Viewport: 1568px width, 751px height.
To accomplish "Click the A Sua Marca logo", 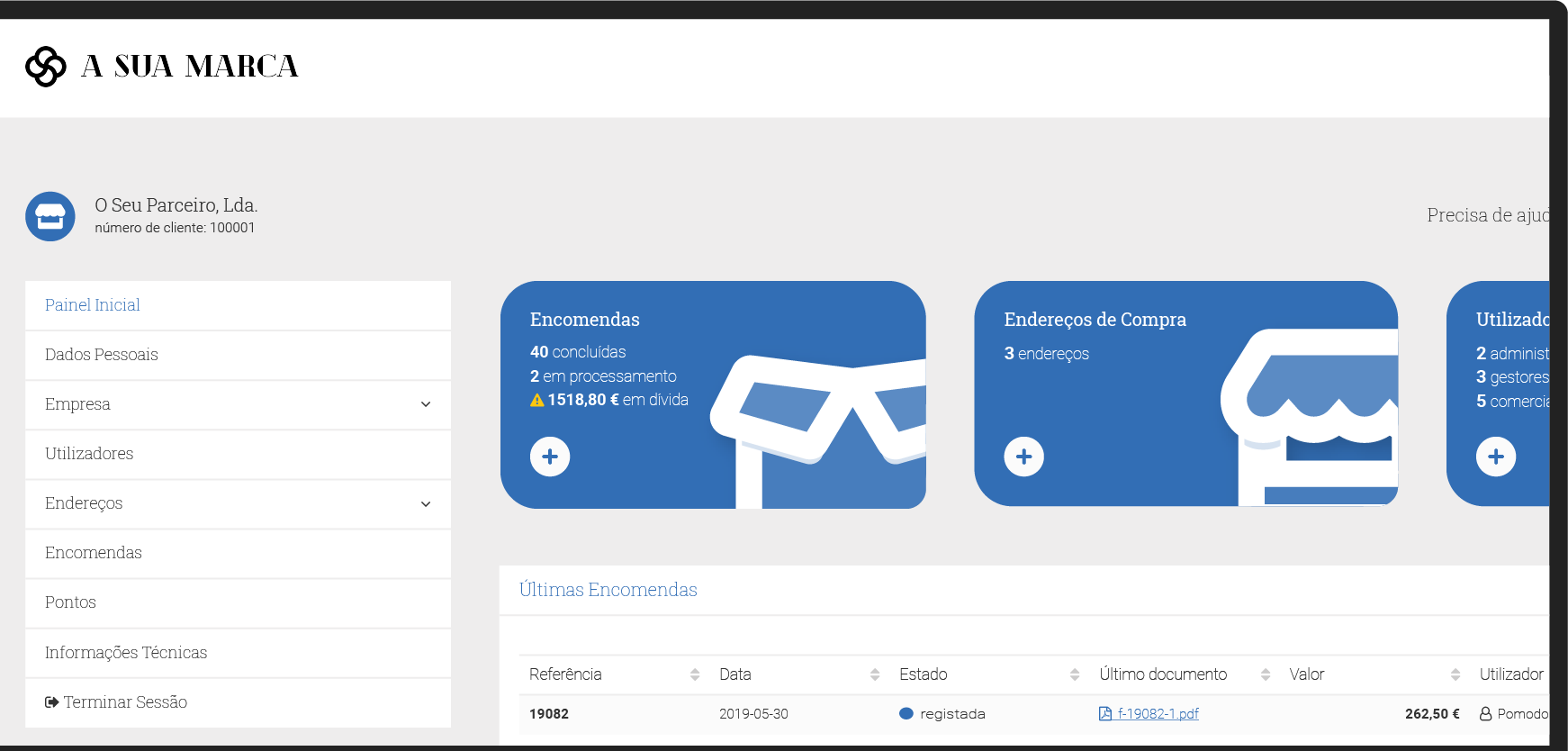I will point(162,67).
